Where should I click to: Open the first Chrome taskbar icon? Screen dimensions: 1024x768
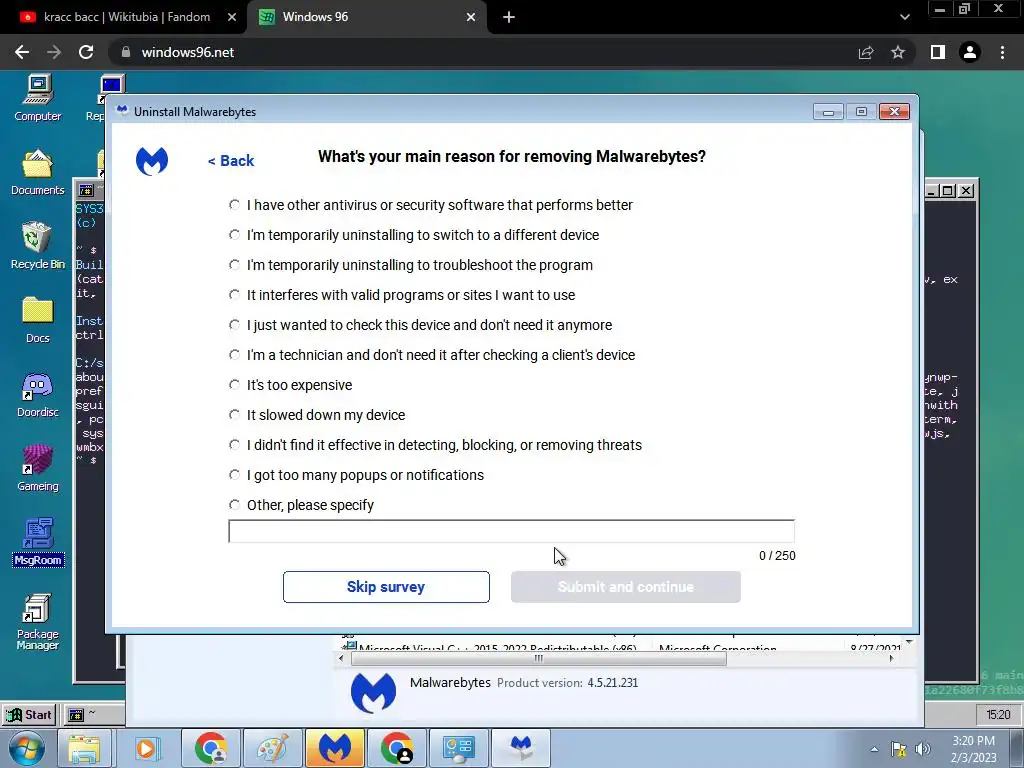click(210, 748)
